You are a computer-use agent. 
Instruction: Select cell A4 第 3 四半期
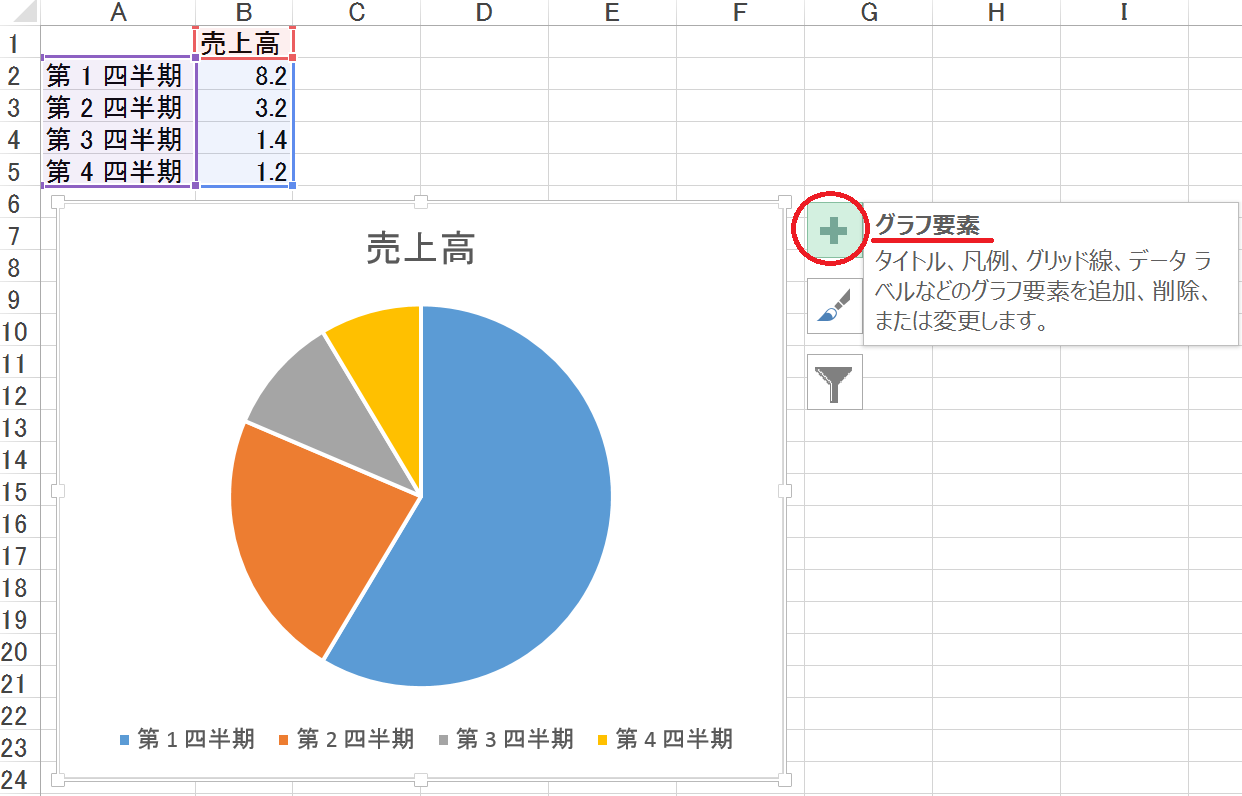[x=118, y=139]
